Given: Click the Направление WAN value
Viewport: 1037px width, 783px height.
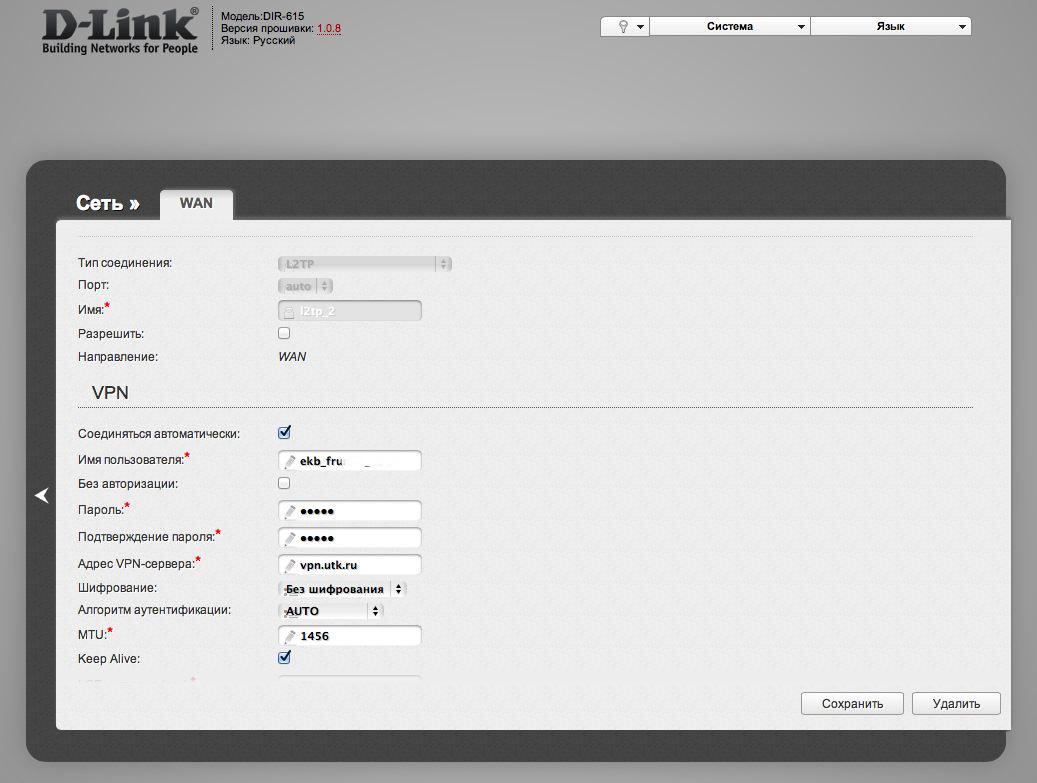Looking at the screenshot, I should click(x=292, y=356).
